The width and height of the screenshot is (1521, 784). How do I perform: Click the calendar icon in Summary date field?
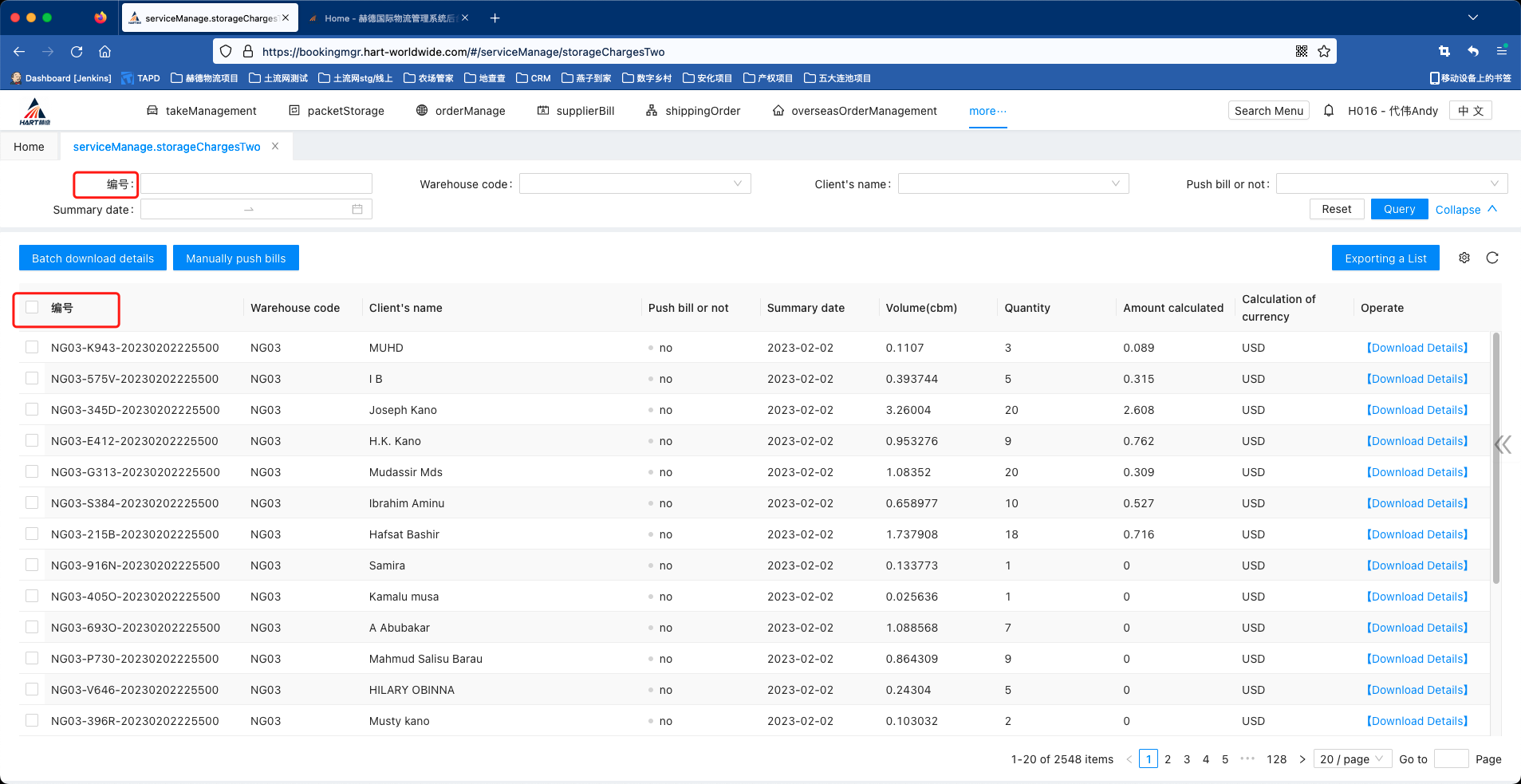pos(357,209)
